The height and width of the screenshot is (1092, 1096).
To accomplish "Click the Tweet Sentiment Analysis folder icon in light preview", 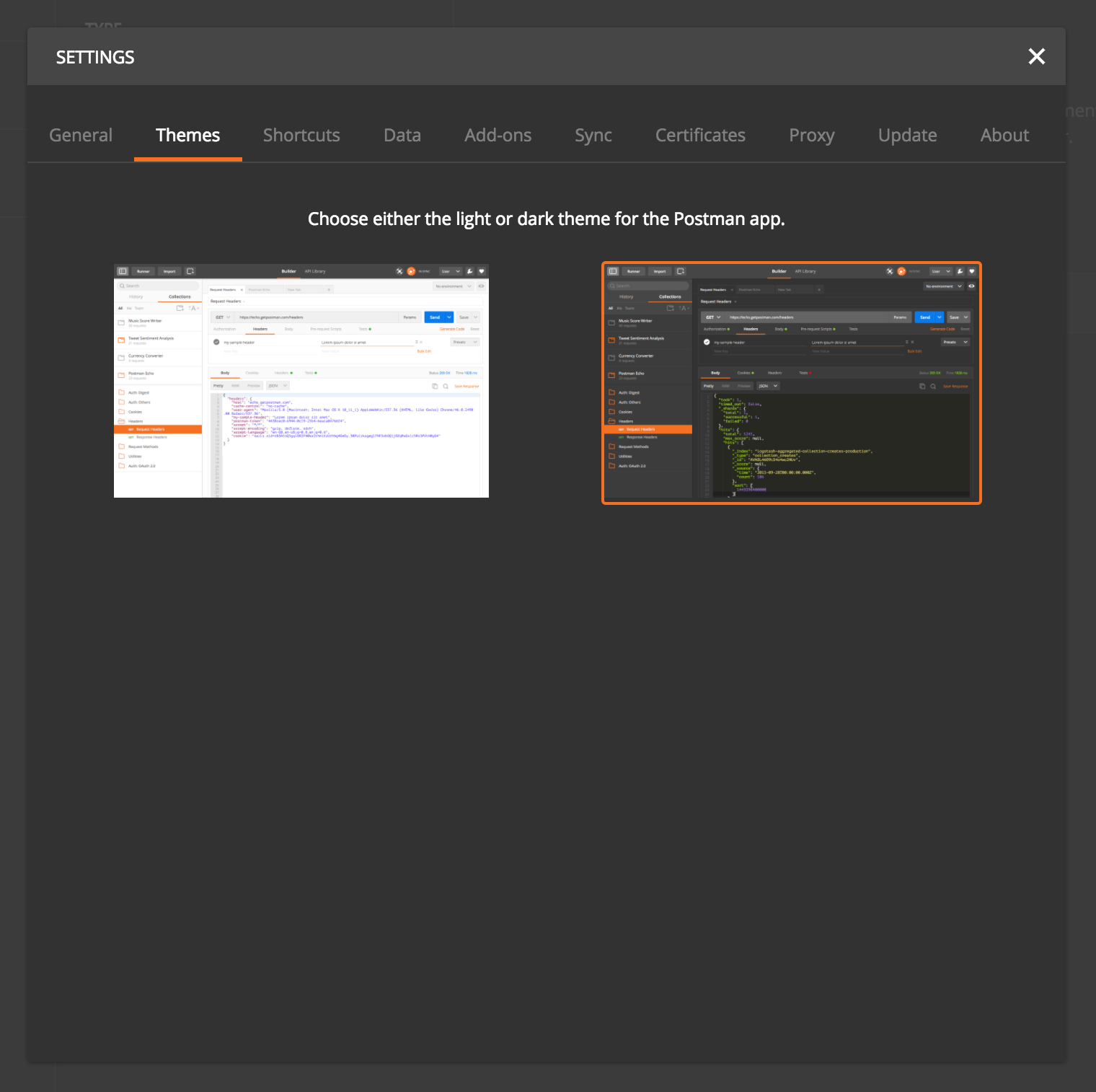I will [121, 340].
